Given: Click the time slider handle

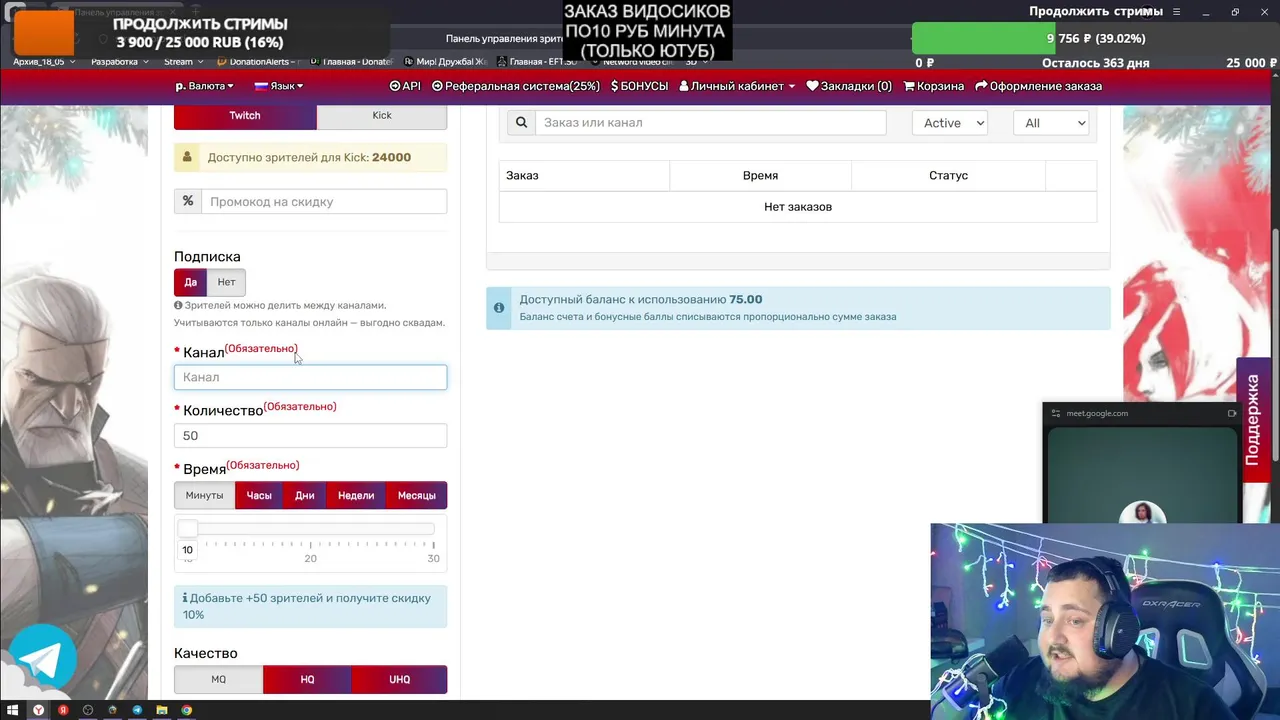Looking at the screenshot, I should tap(187, 529).
